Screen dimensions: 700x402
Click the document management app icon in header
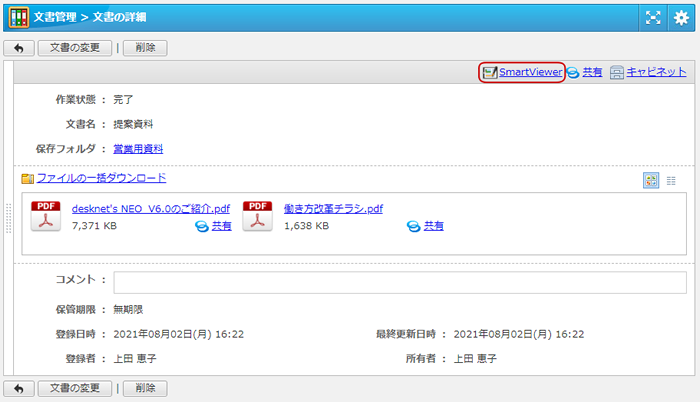(x=18, y=17)
